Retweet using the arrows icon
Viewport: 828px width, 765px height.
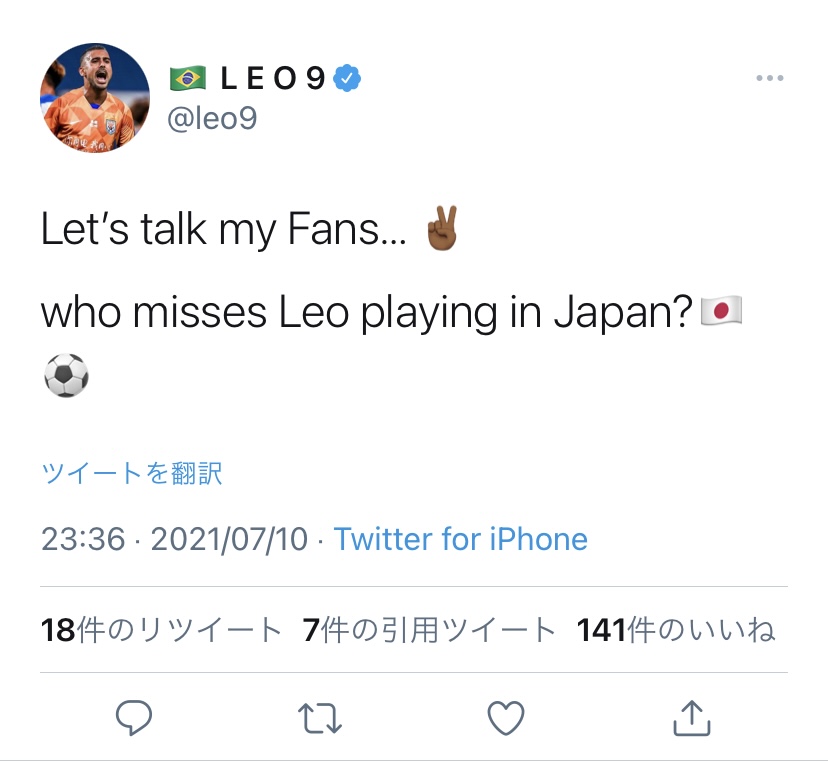coord(320,717)
